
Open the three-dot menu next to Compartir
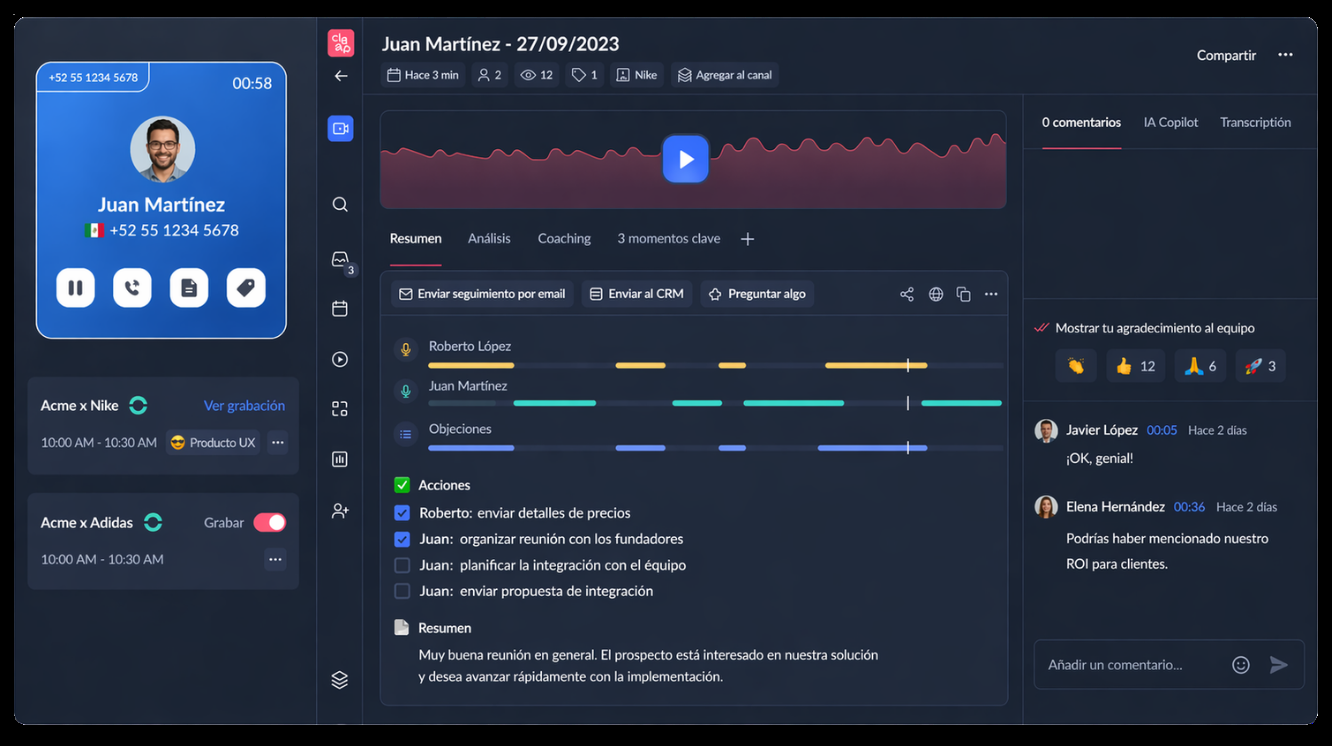click(x=1285, y=55)
